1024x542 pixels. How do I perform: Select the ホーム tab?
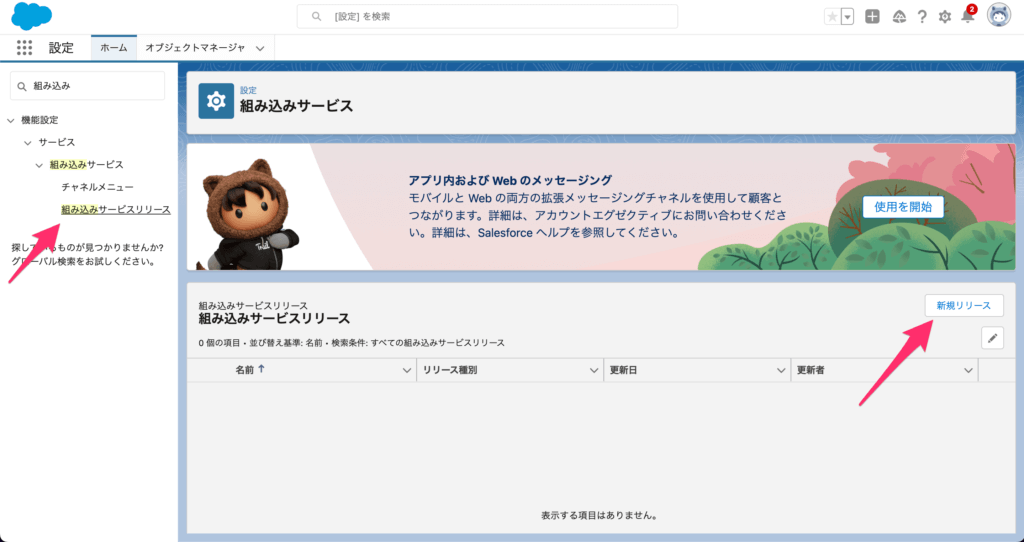[114, 48]
